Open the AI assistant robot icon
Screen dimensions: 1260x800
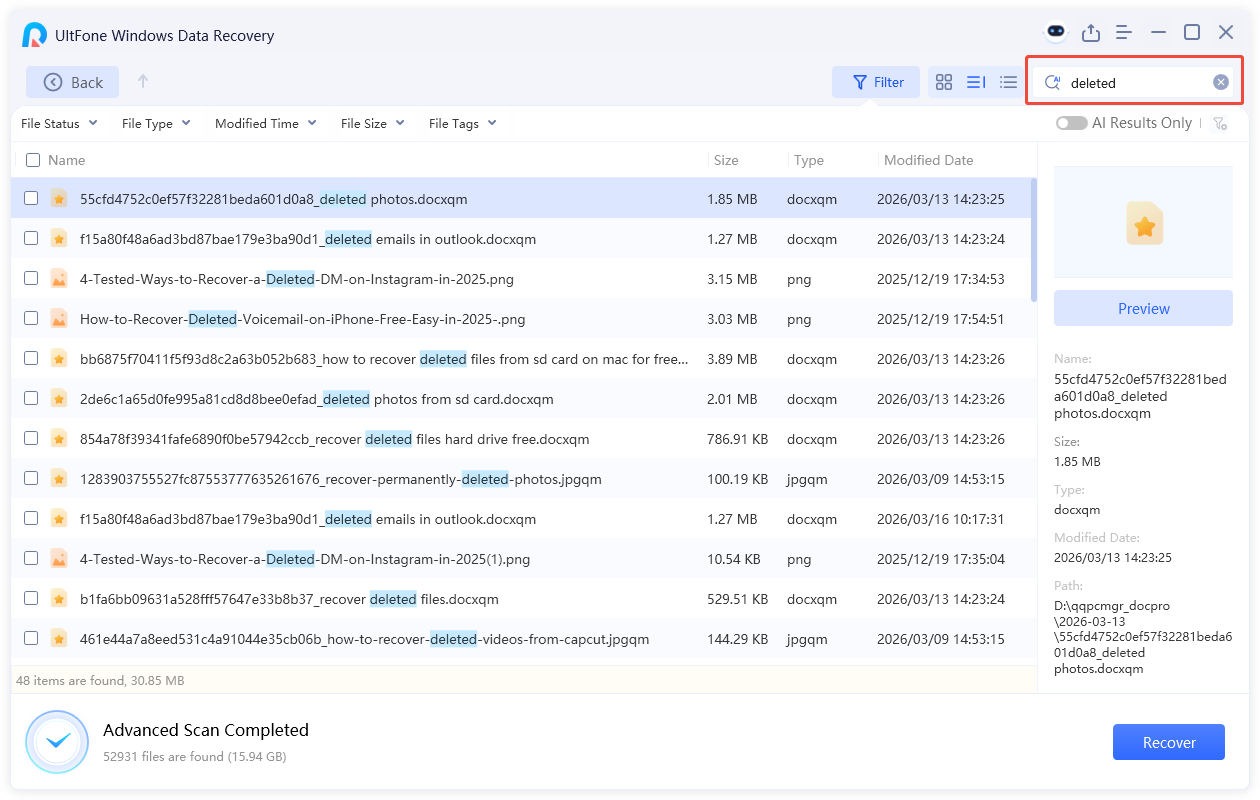(1055, 32)
